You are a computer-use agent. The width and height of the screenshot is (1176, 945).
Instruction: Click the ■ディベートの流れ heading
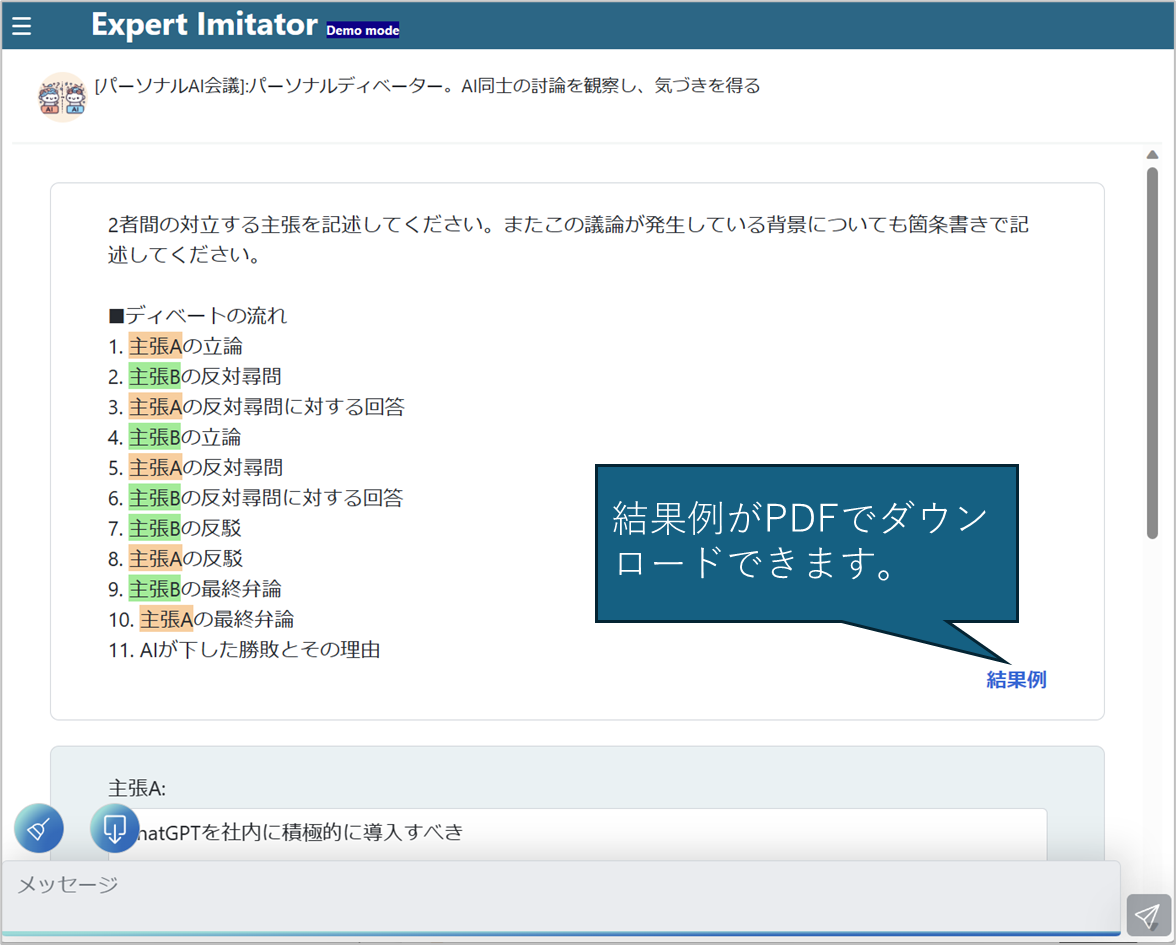point(198,316)
